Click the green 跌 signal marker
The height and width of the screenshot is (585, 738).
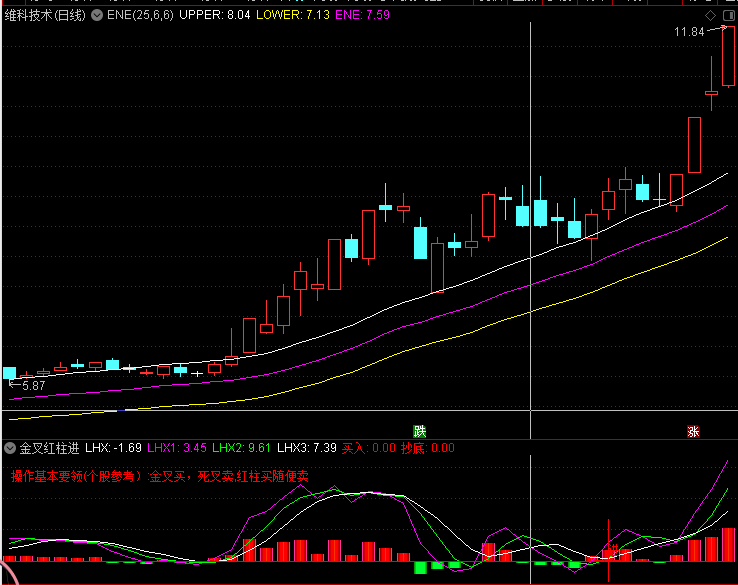click(419, 431)
